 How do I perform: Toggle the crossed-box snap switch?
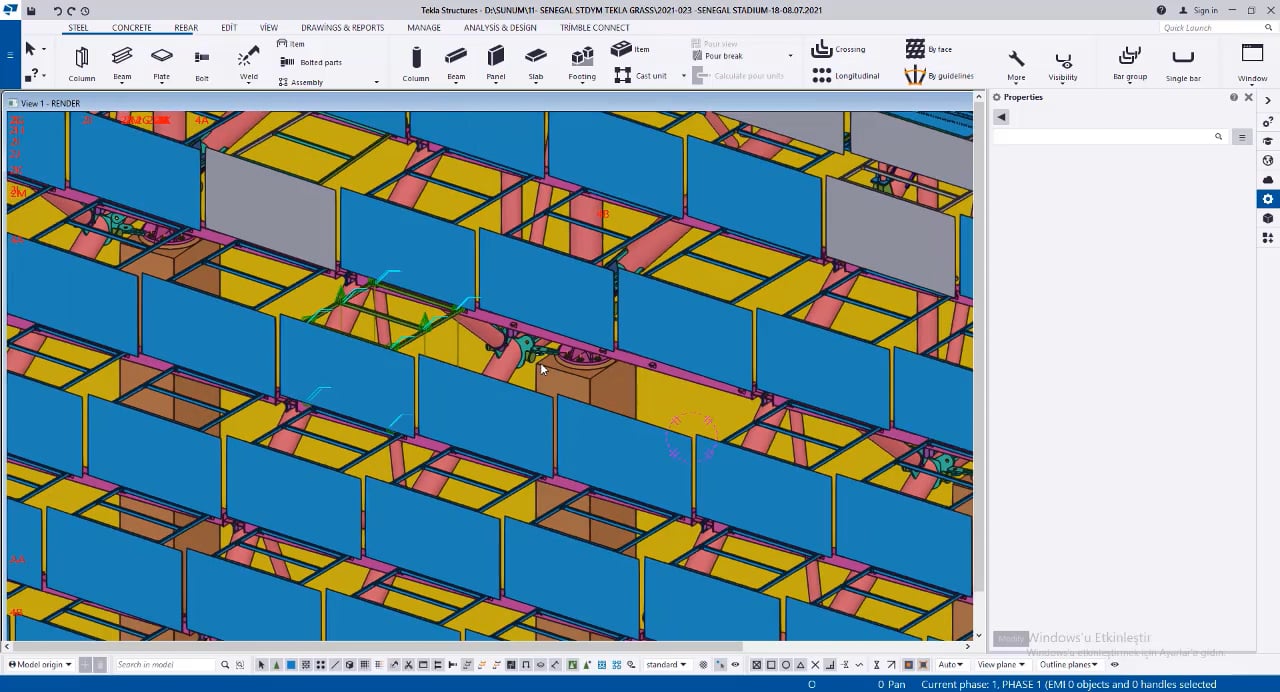click(x=757, y=664)
